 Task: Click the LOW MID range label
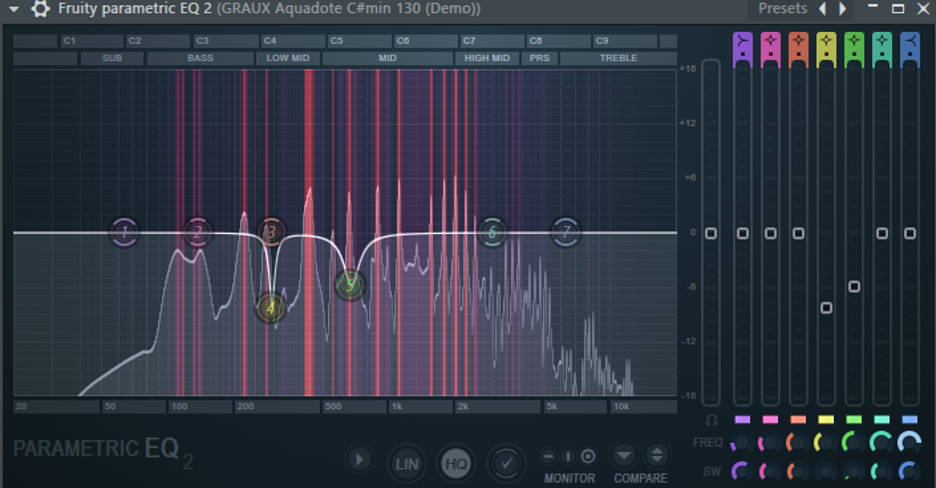[288, 58]
